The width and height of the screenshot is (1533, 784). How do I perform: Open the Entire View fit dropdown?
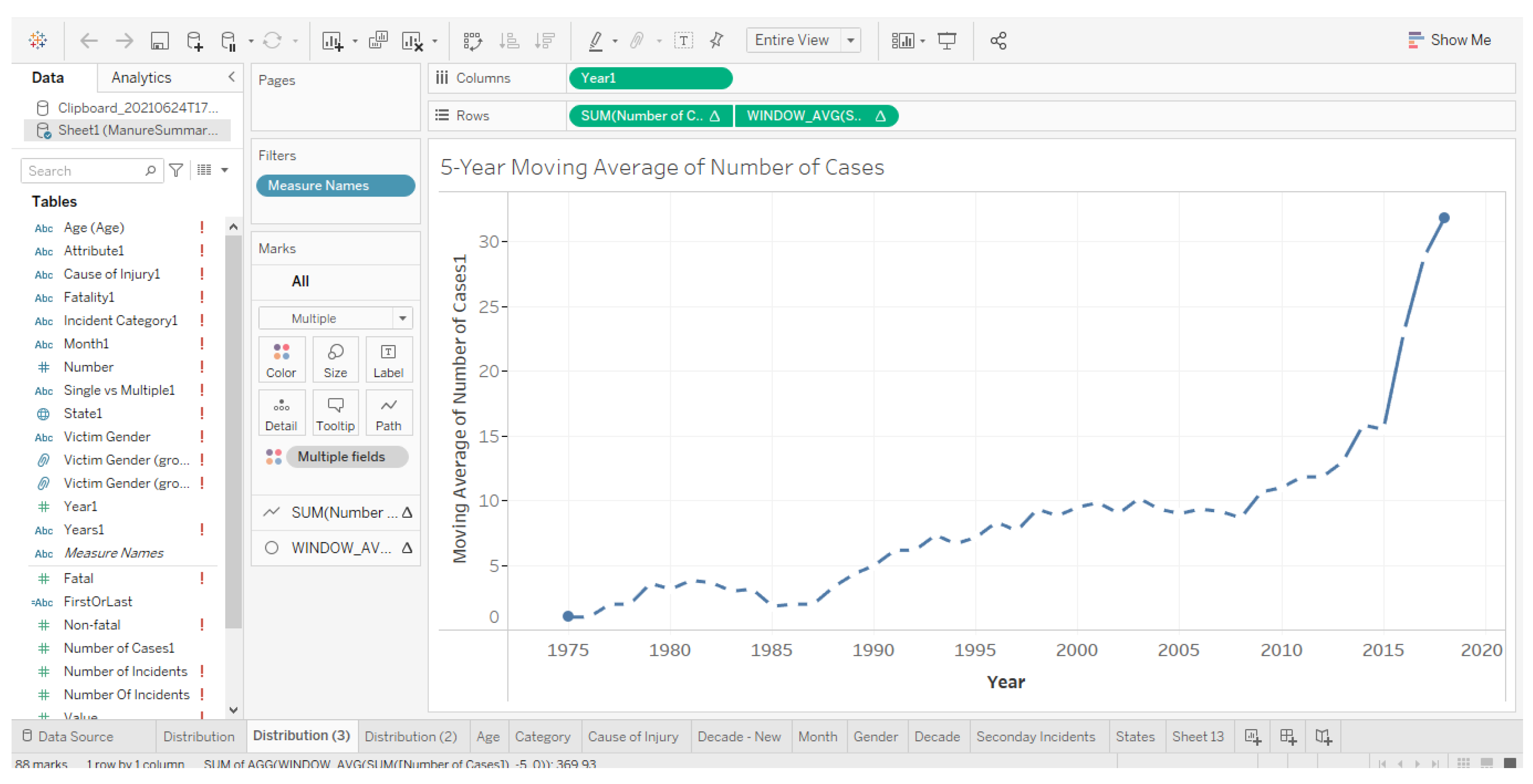coord(850,41)
